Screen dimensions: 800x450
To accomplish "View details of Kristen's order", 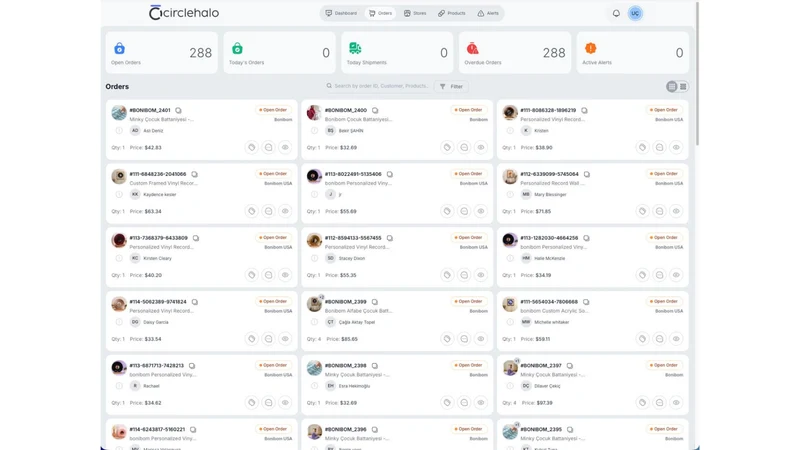I will pyautogui.click(x=676, y=147).
